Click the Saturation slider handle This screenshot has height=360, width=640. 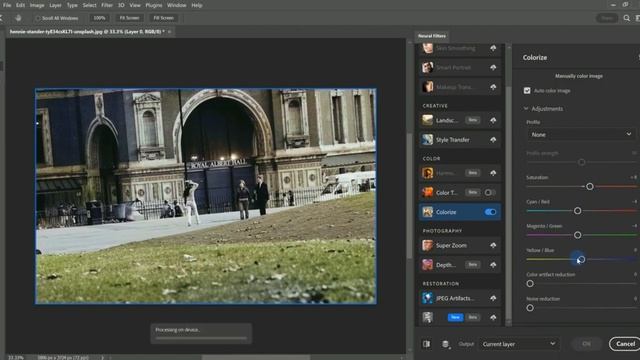pyautogui.click(x=590, y=187)
